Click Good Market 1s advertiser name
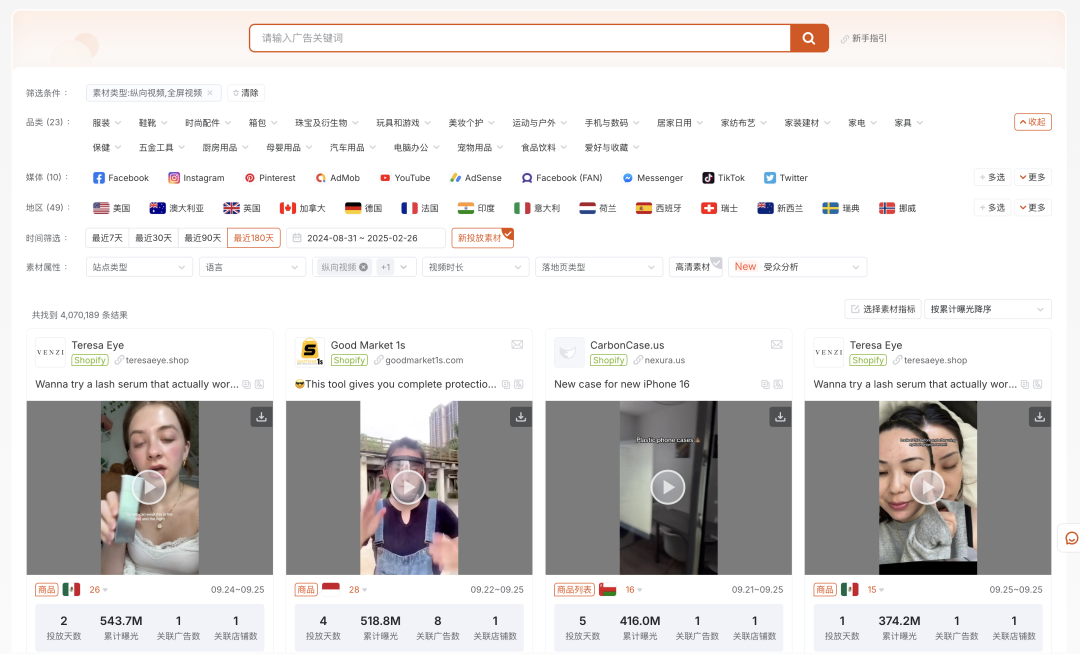 pyautogui.click(x=368, y=345)
